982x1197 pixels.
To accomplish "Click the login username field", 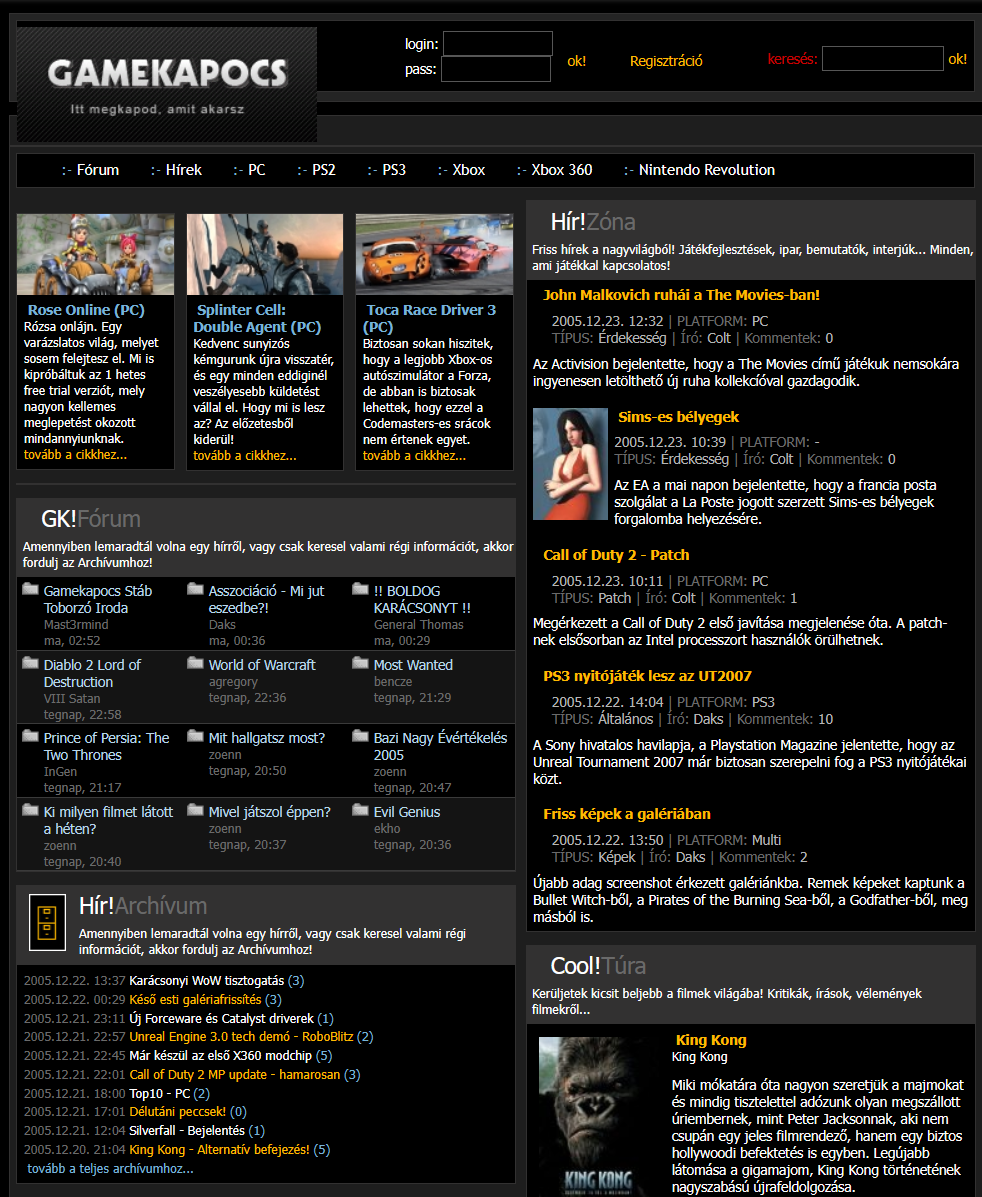I will pyautogui.click(x=498, y=44).
